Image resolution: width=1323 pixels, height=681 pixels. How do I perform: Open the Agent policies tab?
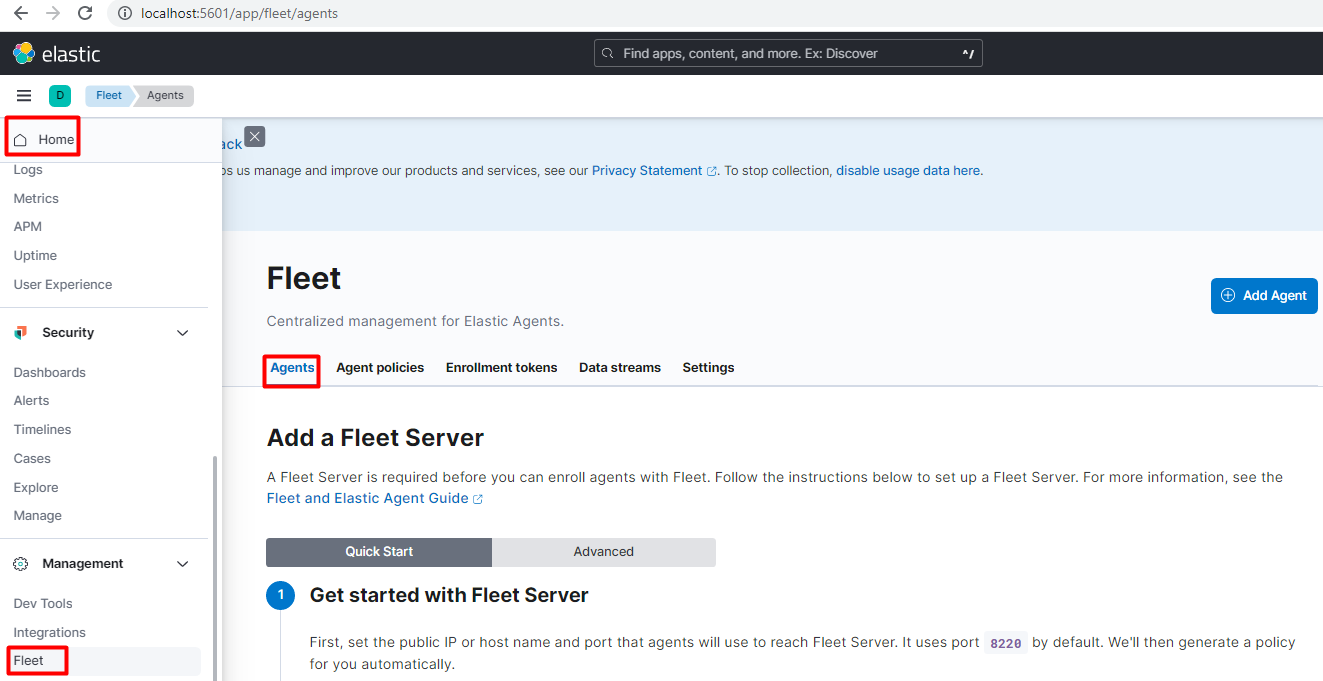(x=380, y=368)
